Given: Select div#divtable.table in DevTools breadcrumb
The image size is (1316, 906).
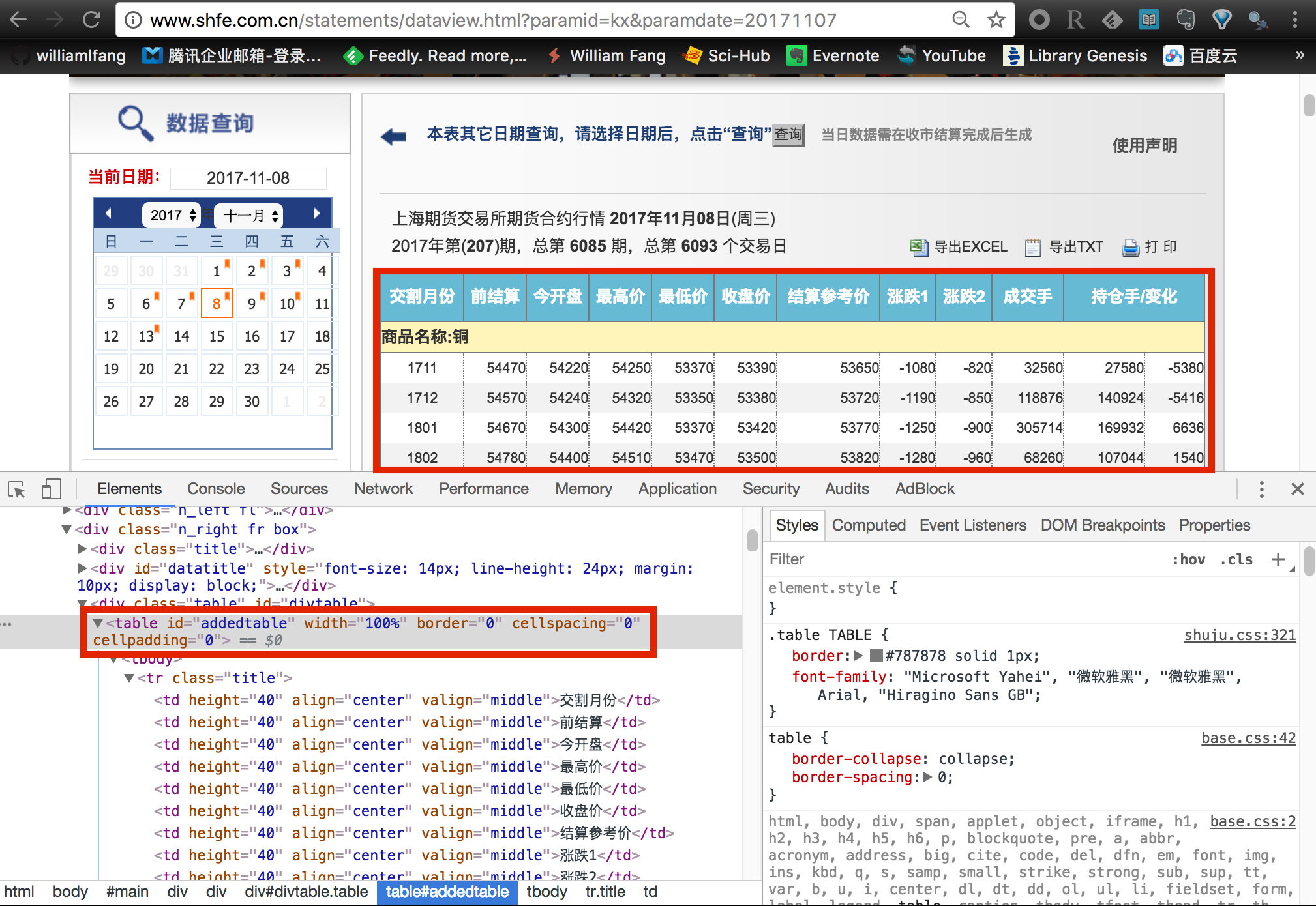Looking at the screenshot, I should pyautogui.click(x=306, y=892).
